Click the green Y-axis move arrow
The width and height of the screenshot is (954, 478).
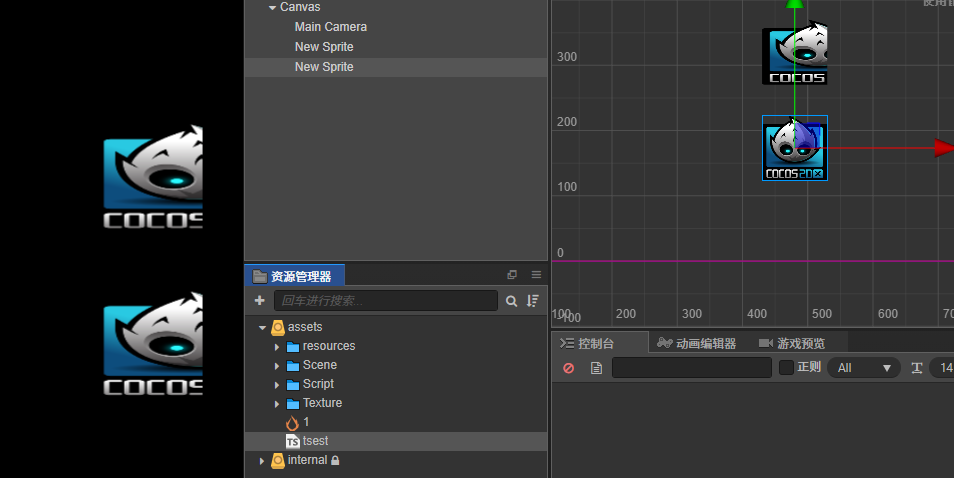(x=794, y=4)
